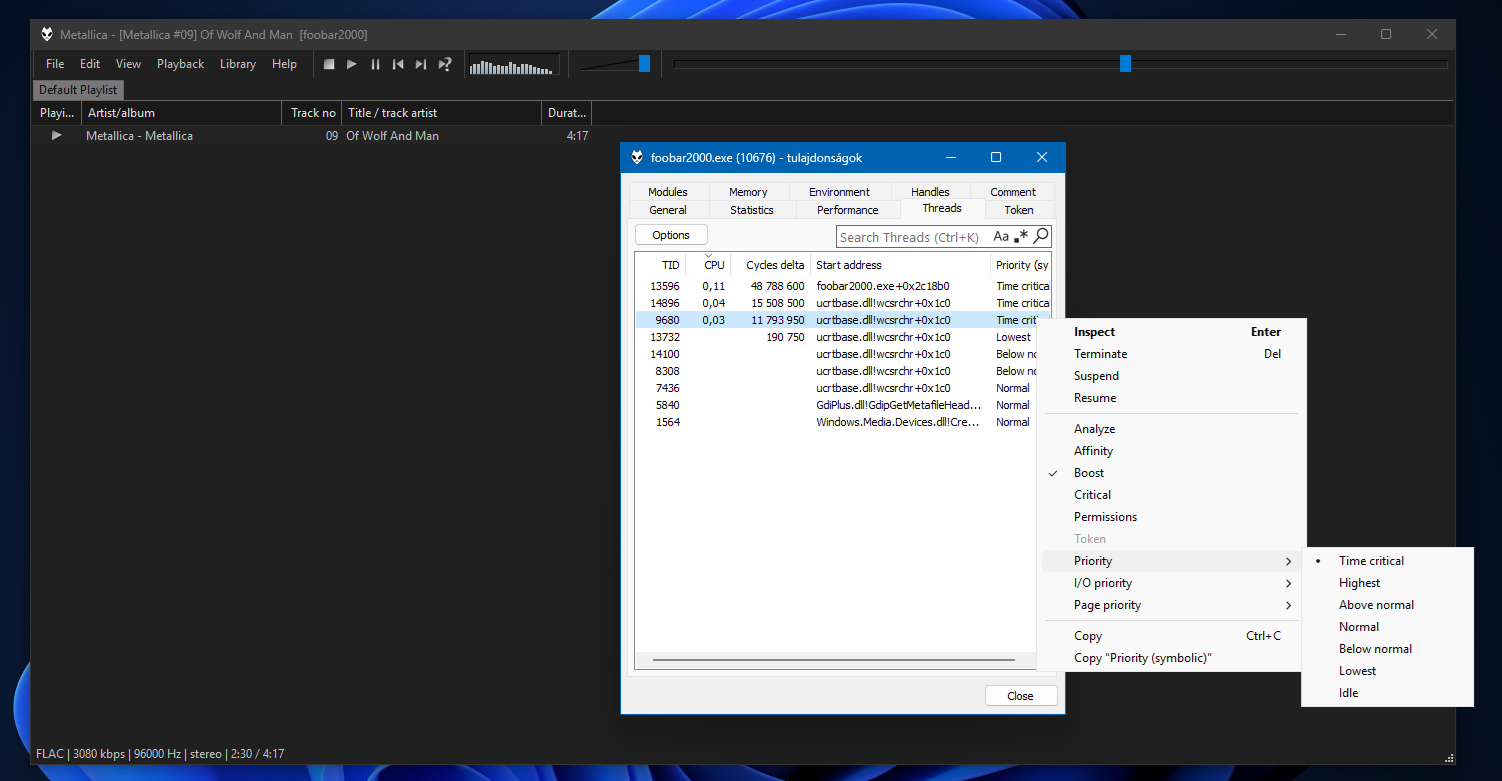Sort by Start address column
Image resolution: width=1502 pixels, height=781 pixels.
click(901, 265)
